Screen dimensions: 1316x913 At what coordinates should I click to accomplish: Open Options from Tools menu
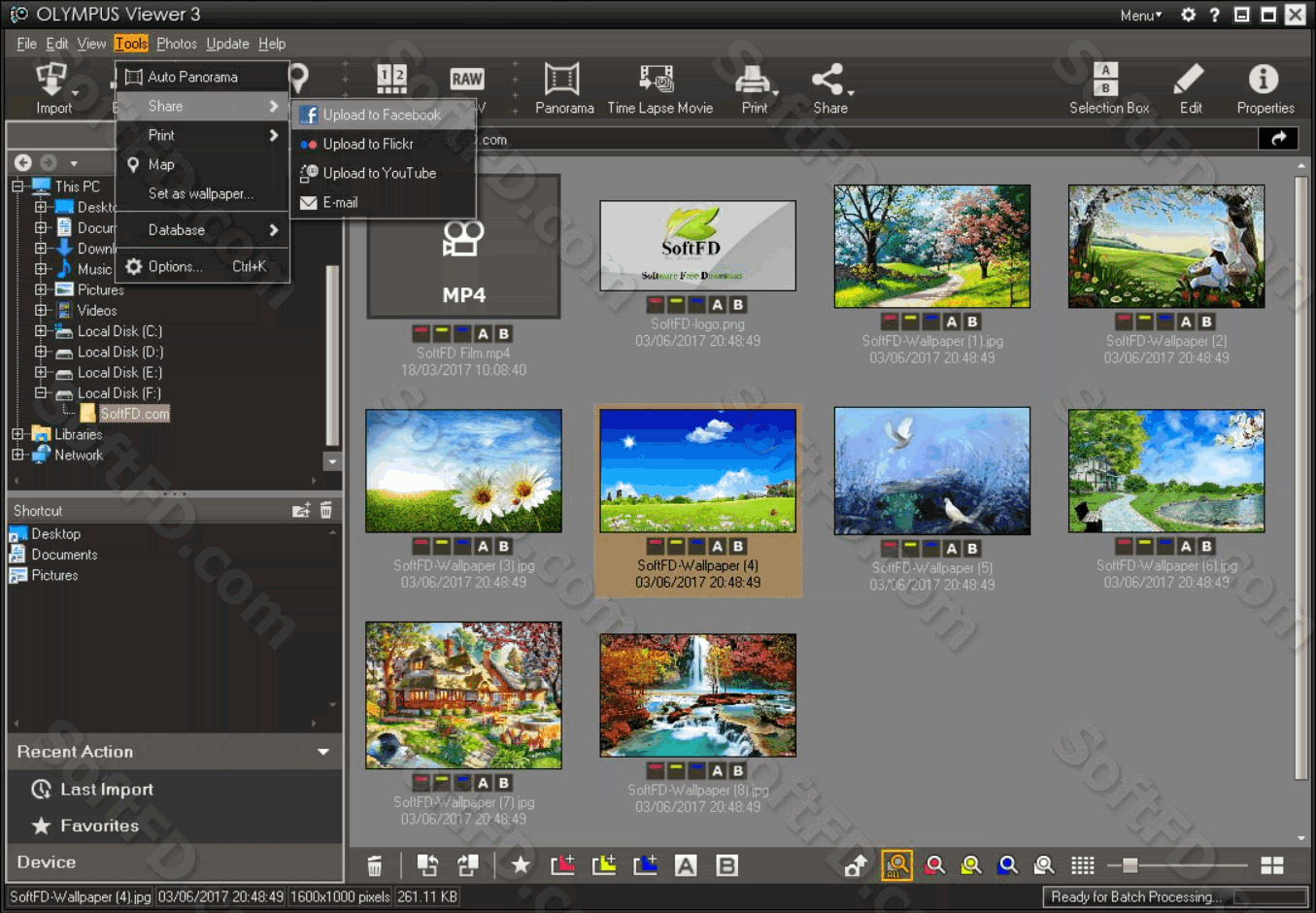202,266
